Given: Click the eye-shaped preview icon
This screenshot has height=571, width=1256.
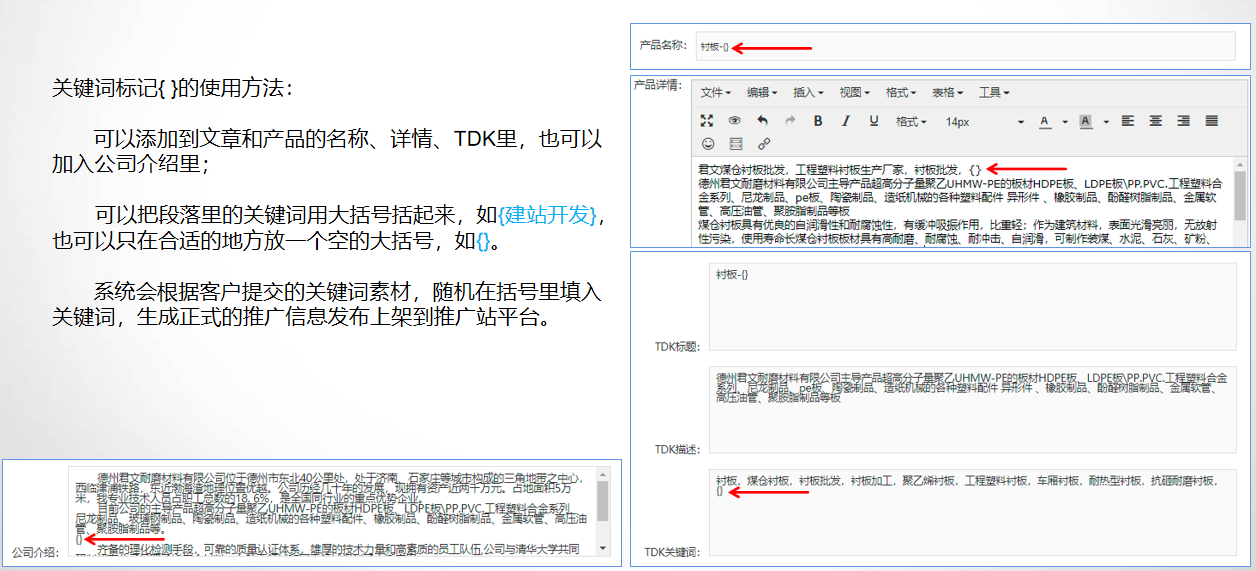Looking at the screenshot, I should [734, 121].
